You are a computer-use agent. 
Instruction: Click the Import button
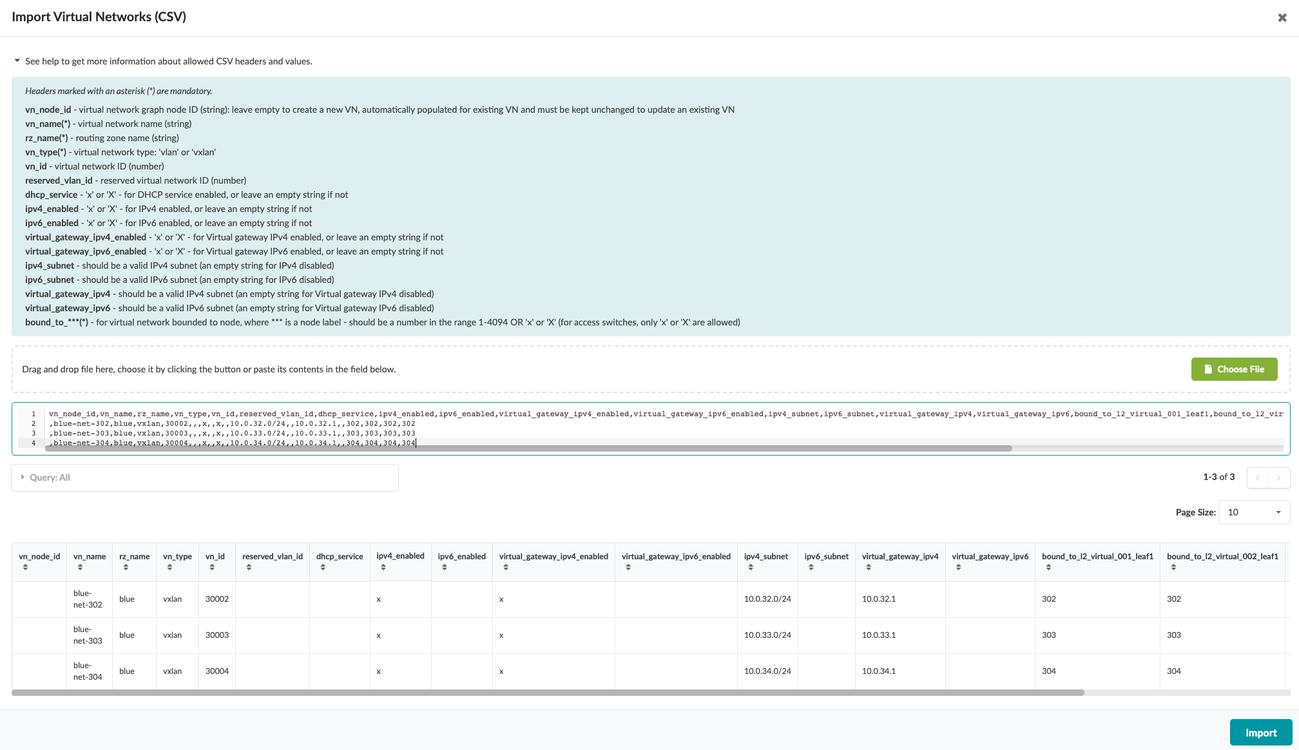(1260, 732)
